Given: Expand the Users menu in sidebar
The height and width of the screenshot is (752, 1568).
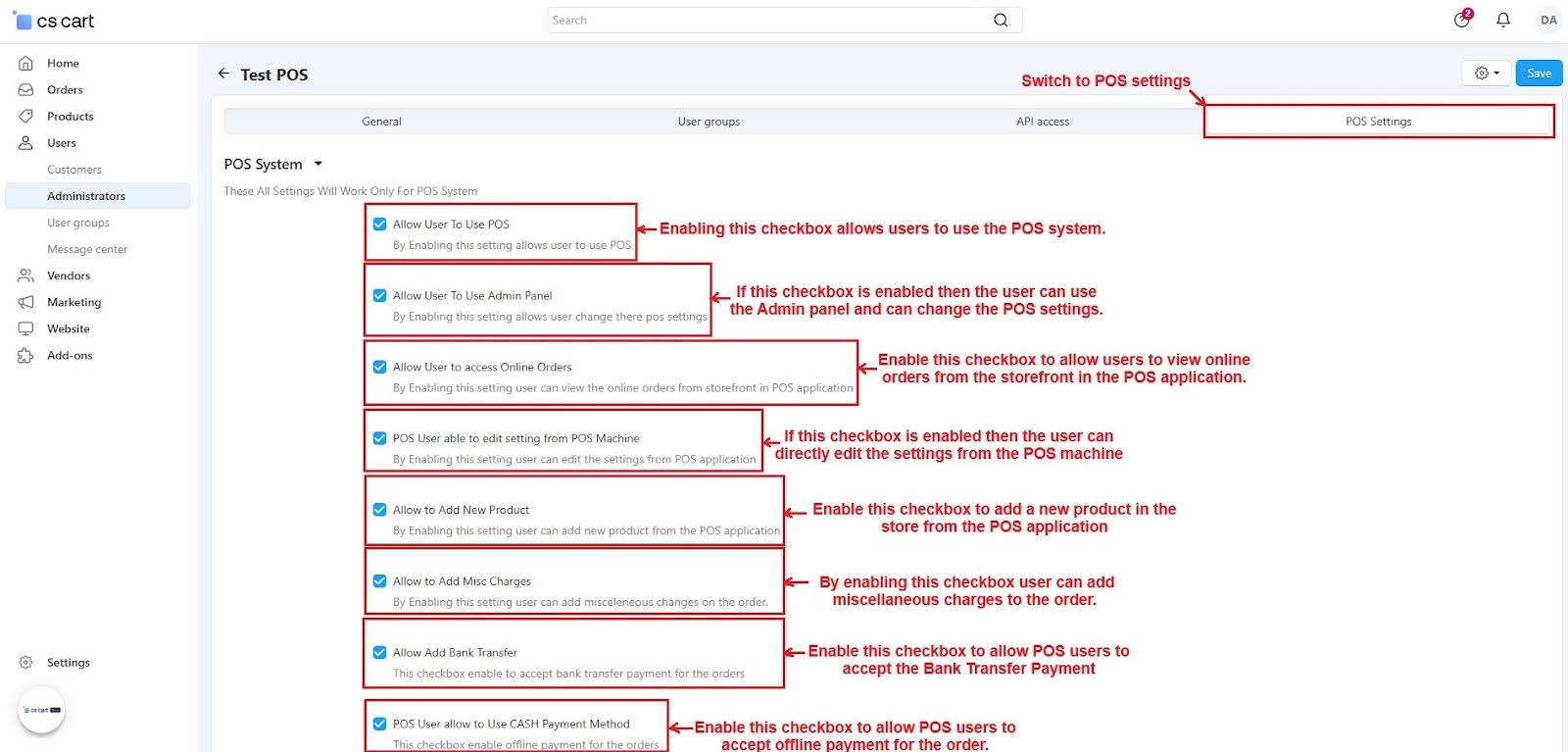Looking at the screenshot, I should coord(61,142).
